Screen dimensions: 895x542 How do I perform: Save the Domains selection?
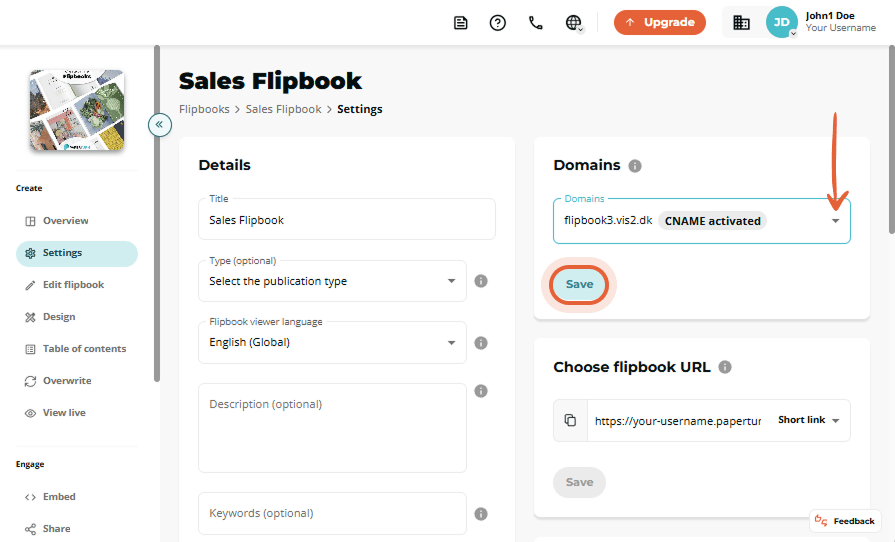pos(579,284)
